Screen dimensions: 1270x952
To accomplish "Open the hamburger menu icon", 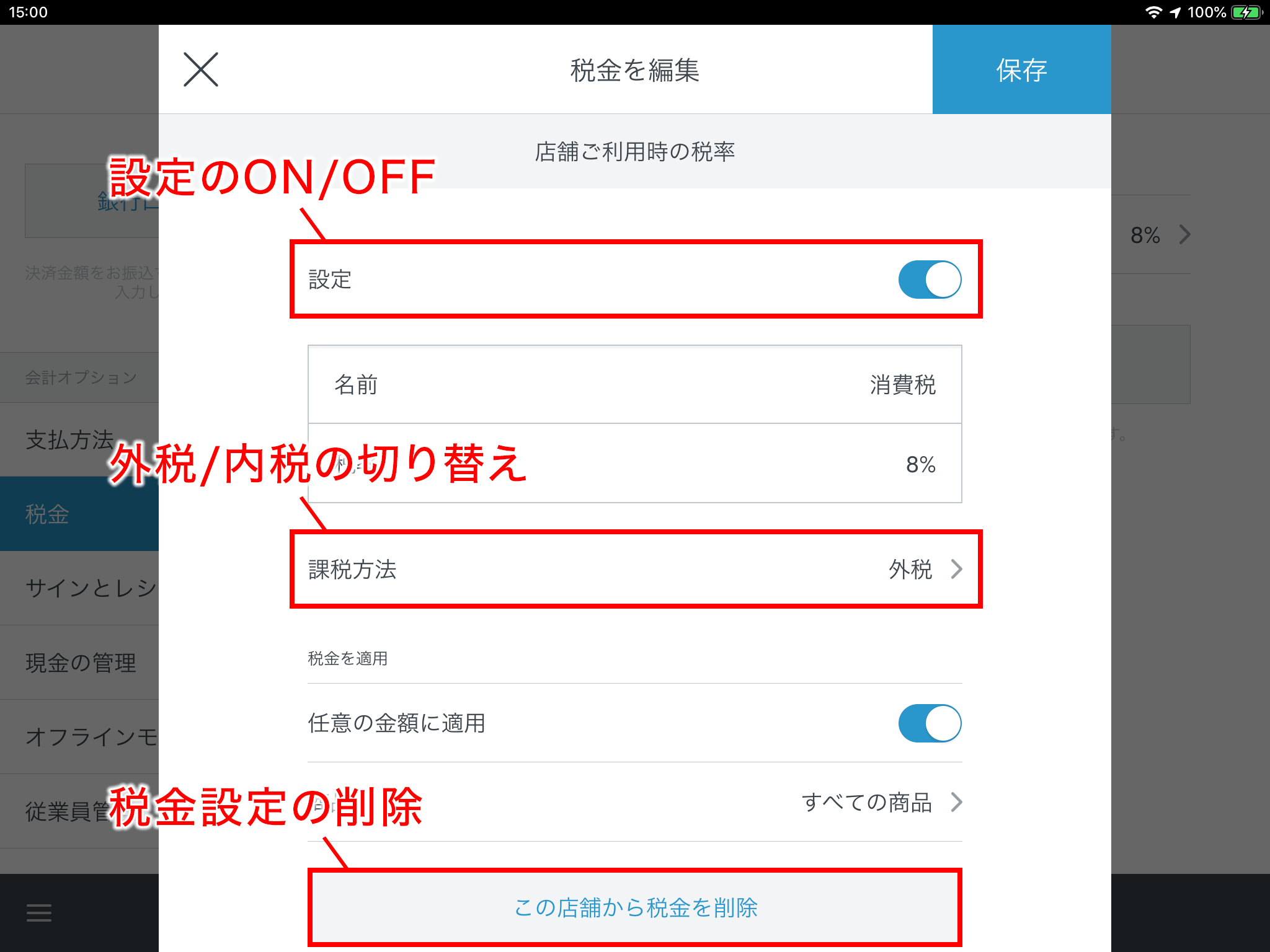I will pyautogui.click(x=39, y=913).
